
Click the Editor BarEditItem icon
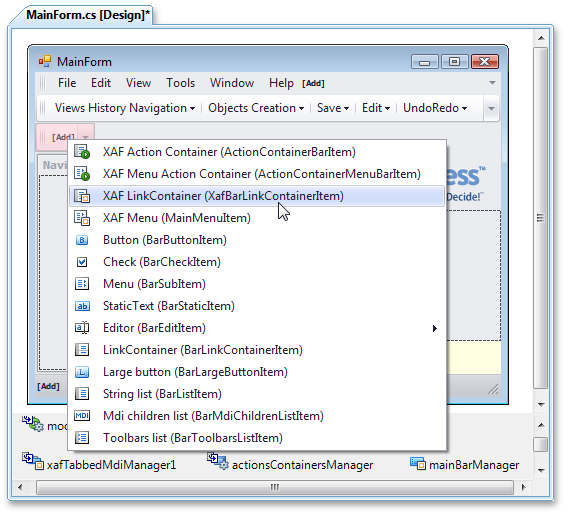tap(82, 328)
